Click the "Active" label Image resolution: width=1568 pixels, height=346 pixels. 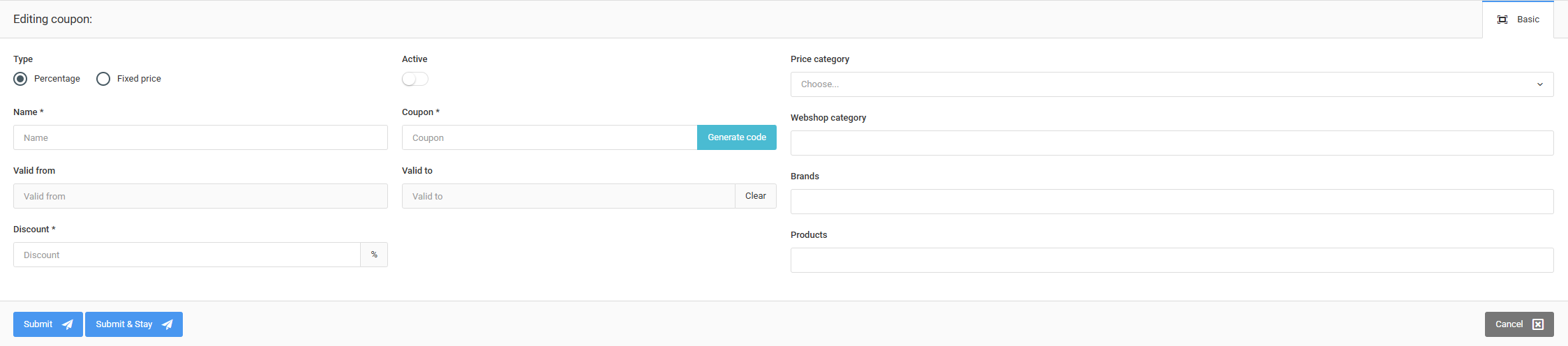[x=415, y=59]
